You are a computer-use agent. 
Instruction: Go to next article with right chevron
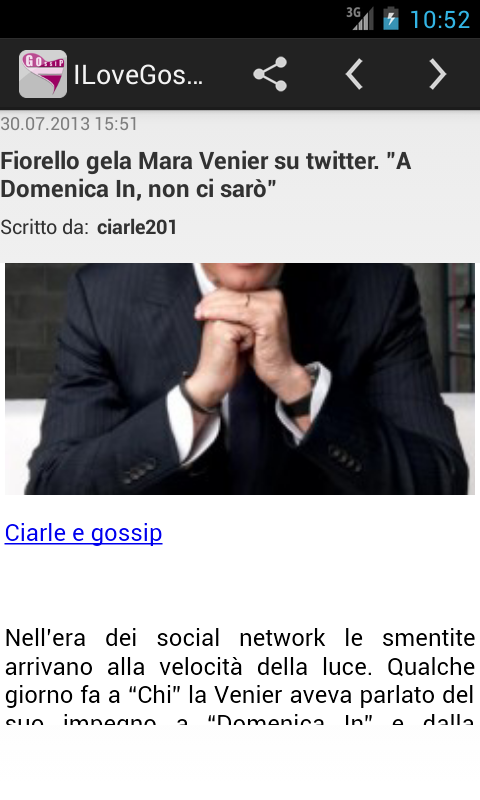[438, 74]
